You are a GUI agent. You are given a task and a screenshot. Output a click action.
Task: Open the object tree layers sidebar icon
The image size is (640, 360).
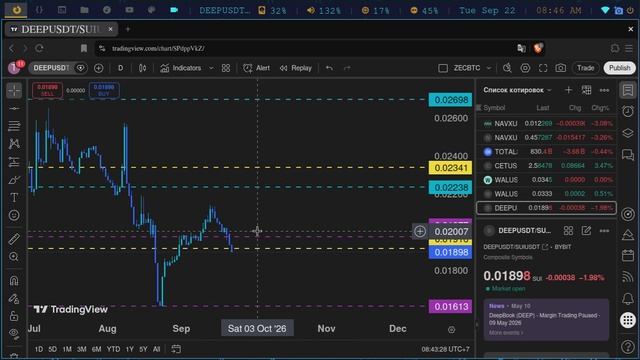point(628,133)
